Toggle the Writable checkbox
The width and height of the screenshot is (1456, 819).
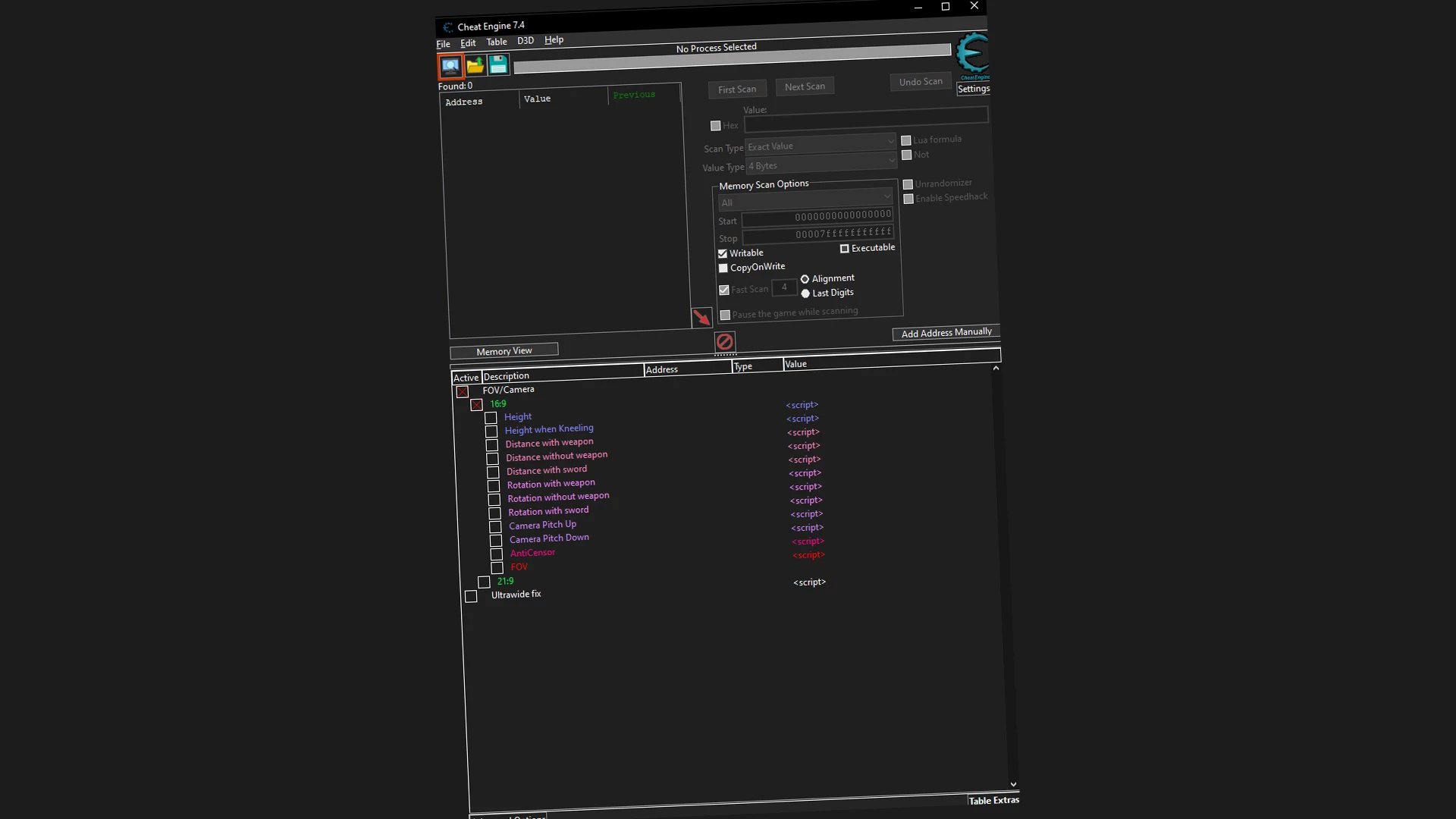pos(723,254)
